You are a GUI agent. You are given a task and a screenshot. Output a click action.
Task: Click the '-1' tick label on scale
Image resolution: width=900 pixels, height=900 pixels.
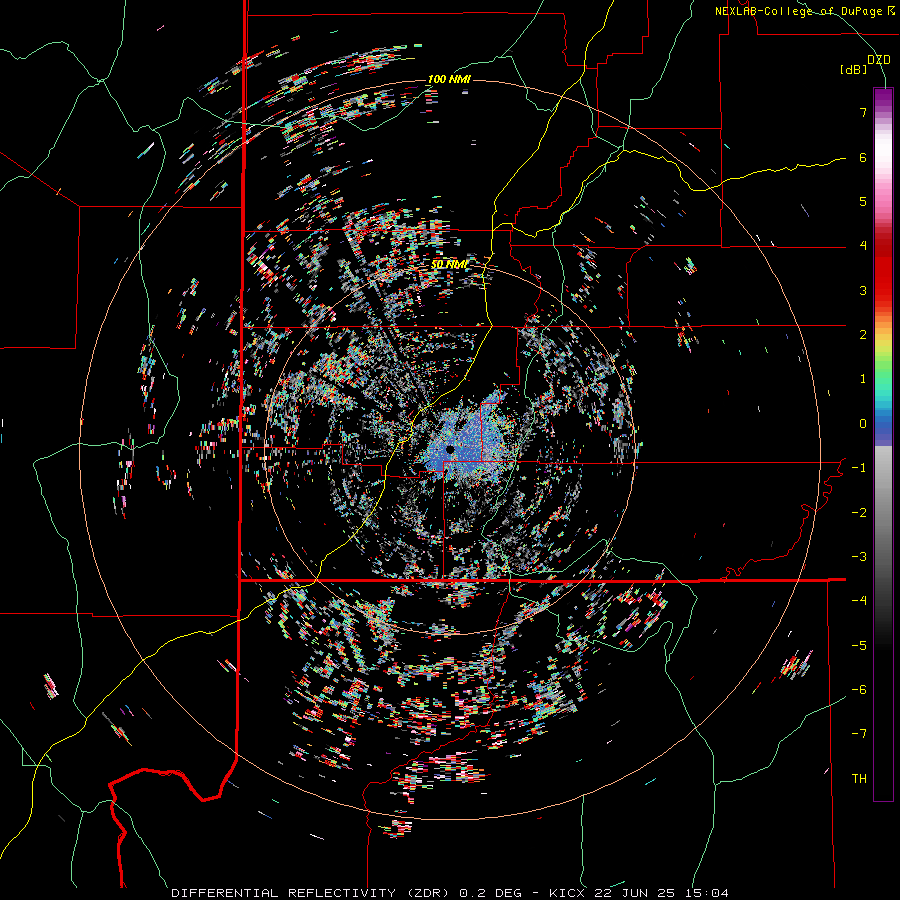click(x=859, y=468)
